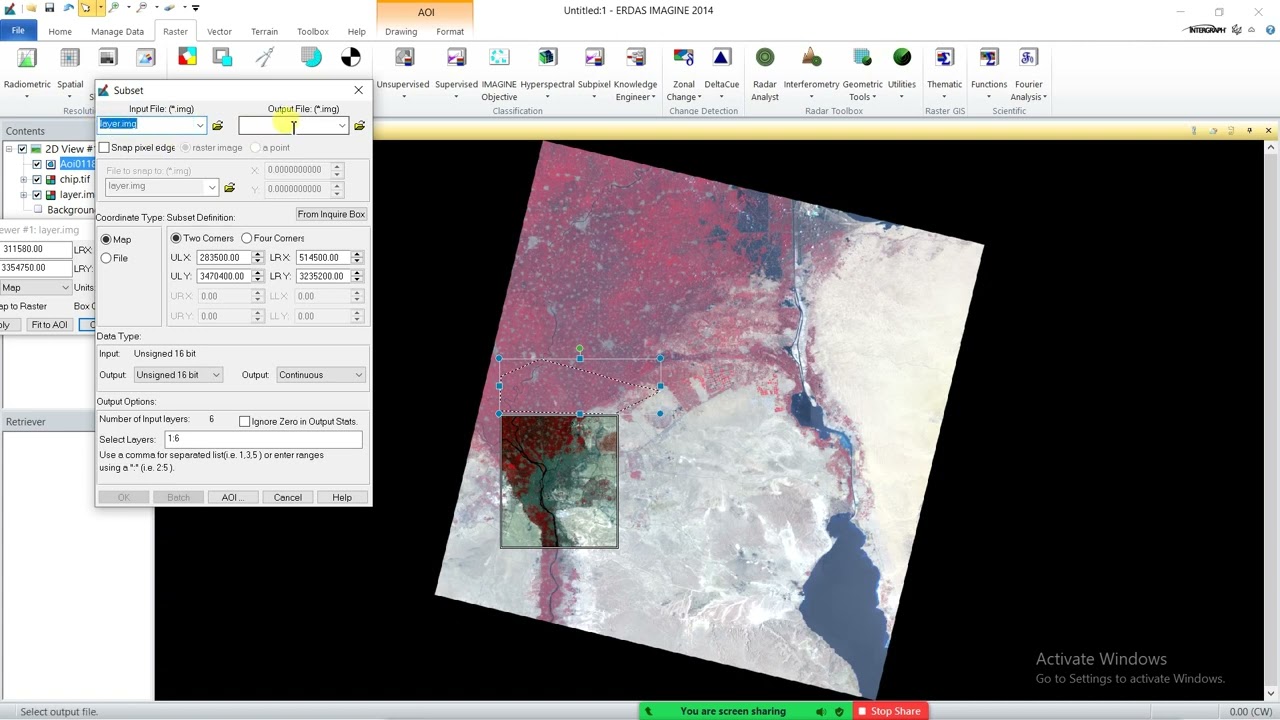Click the AOI... button in Subset dialog
Viewport: 1280px width, 720px height.
232,498
